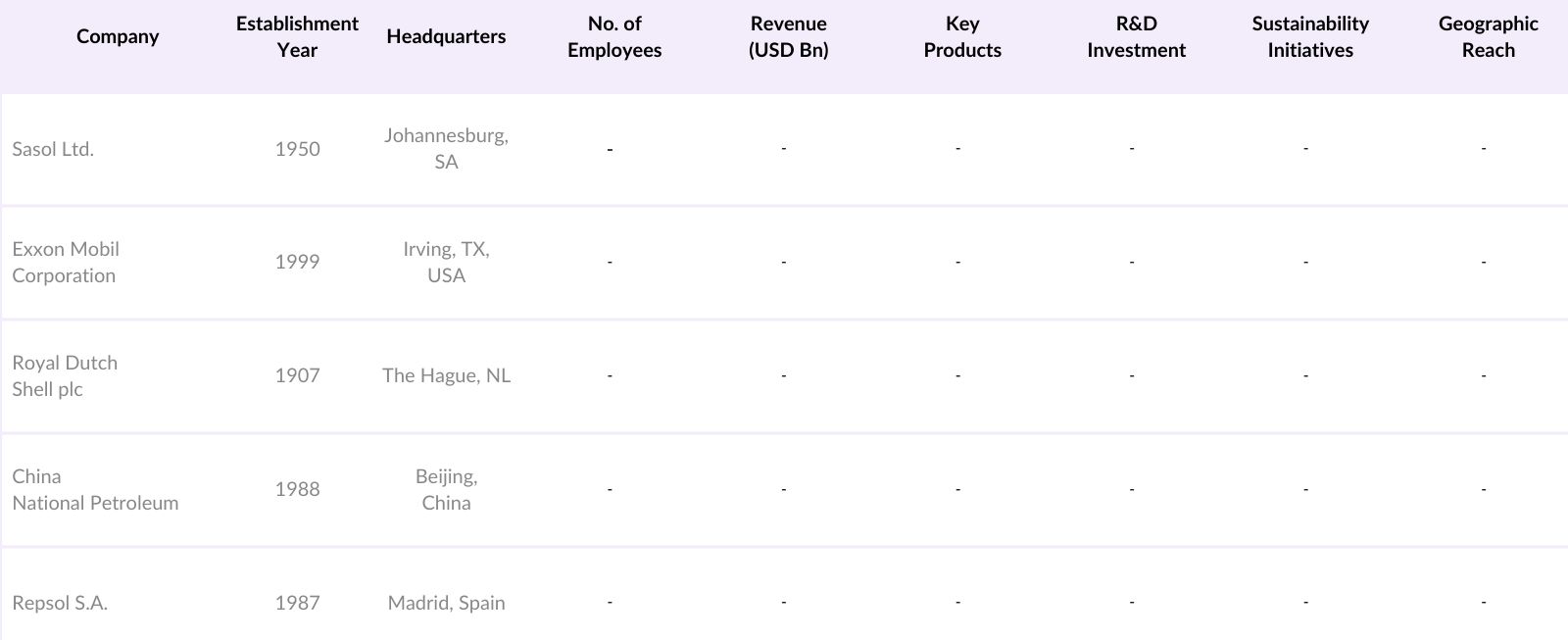Viewport: 1568px width, 640px height.
Task: Select the Repsol S.A. company cell
Action: point(60,603)
